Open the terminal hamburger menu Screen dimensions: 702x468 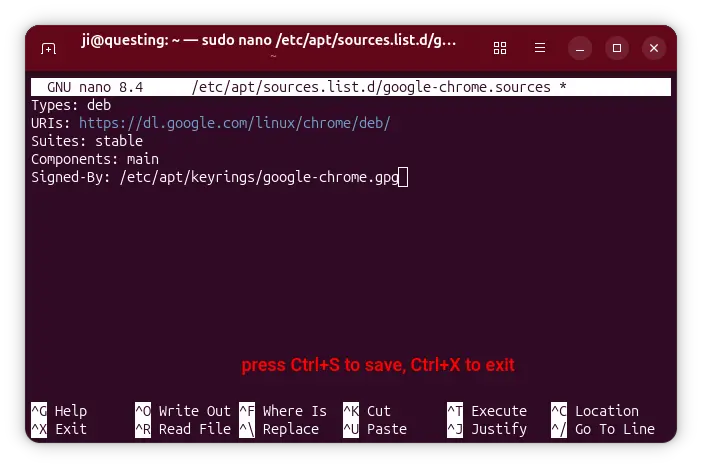coord(540,48)
